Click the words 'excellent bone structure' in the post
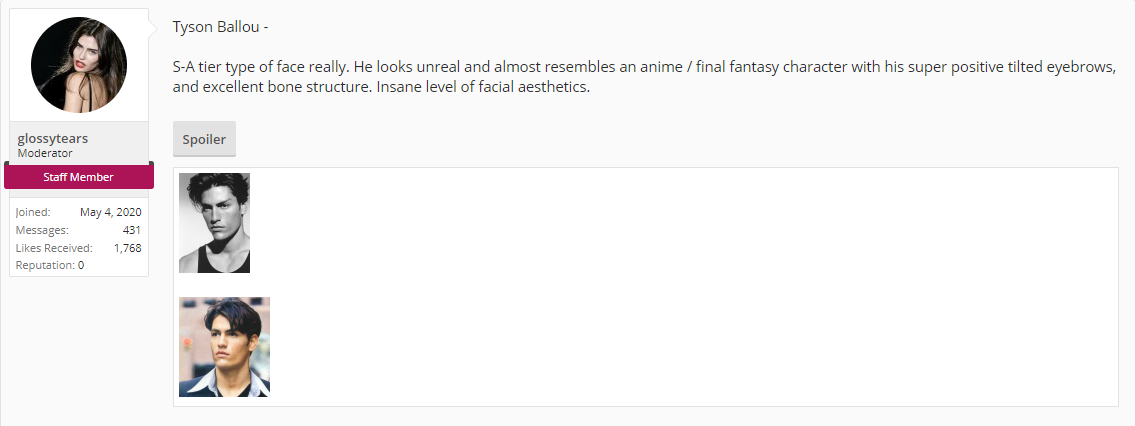 click(x=285, y=87)
